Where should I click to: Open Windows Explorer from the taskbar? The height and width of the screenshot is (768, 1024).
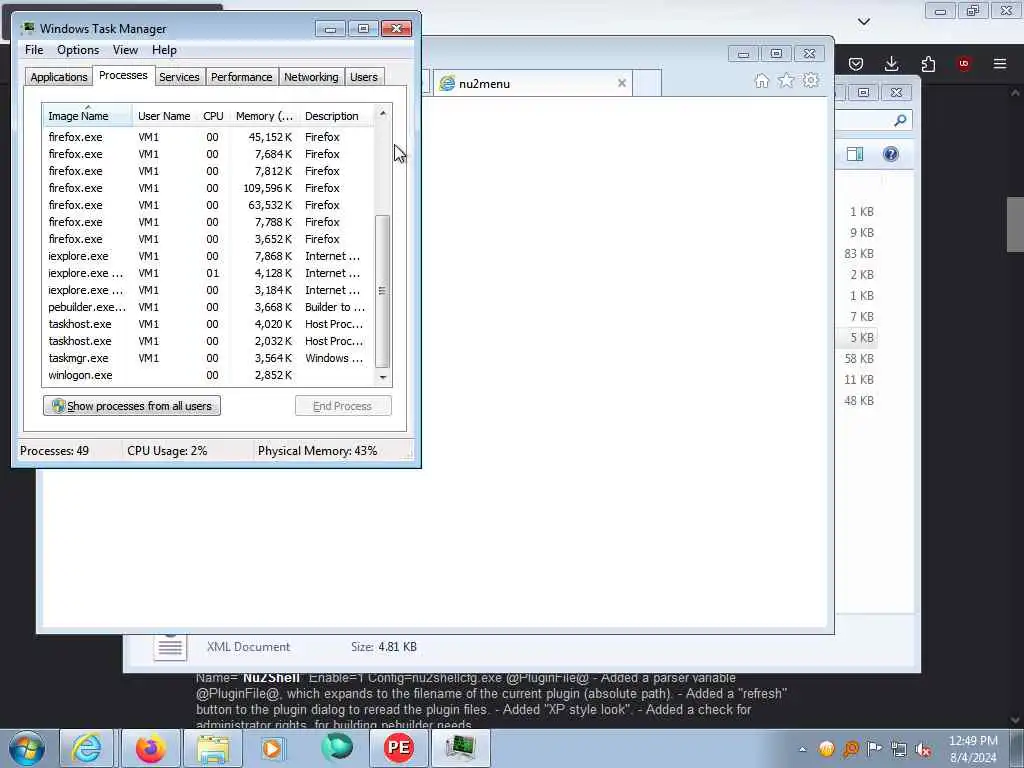click(x=213, y=748)
